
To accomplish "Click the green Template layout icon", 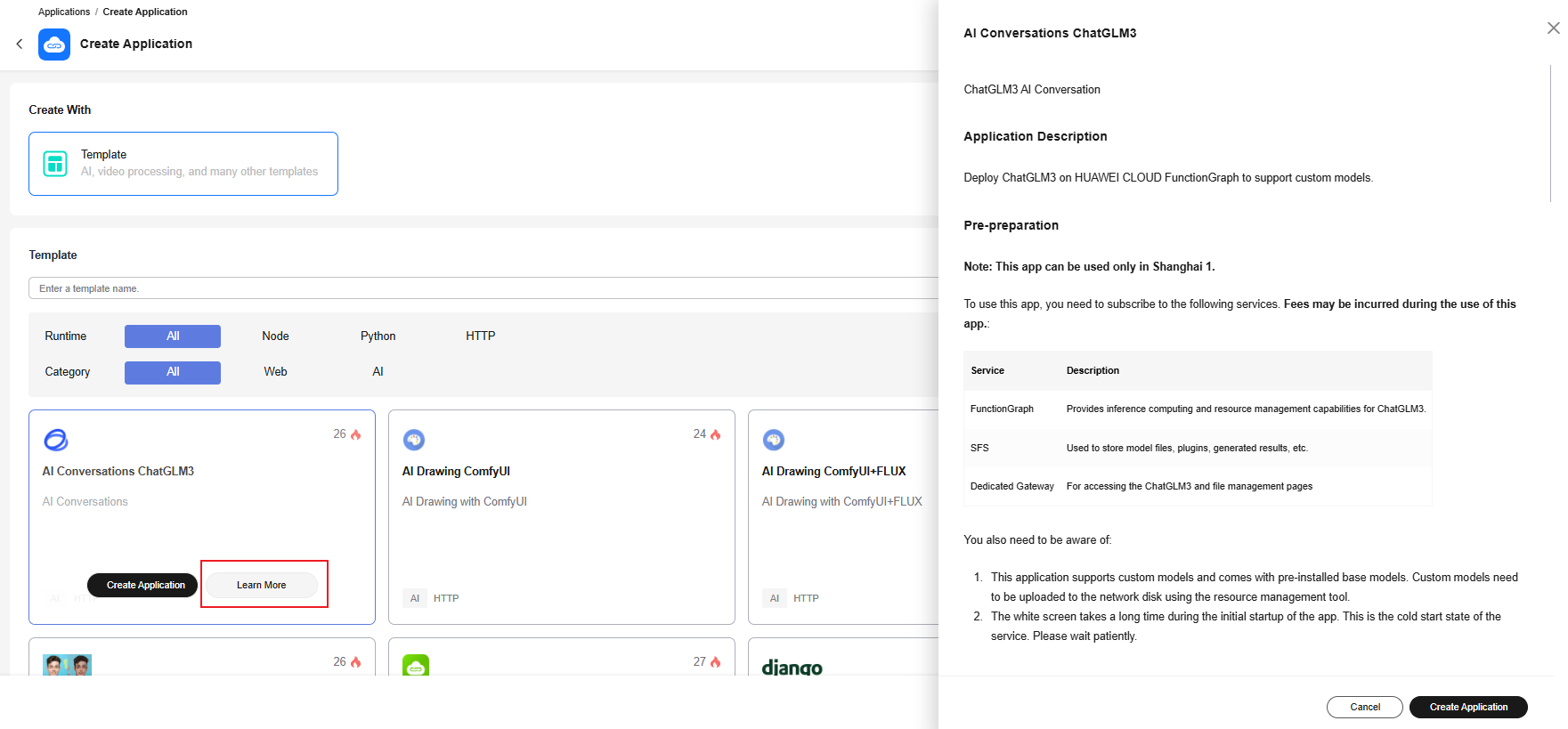I will pos(55,164).
